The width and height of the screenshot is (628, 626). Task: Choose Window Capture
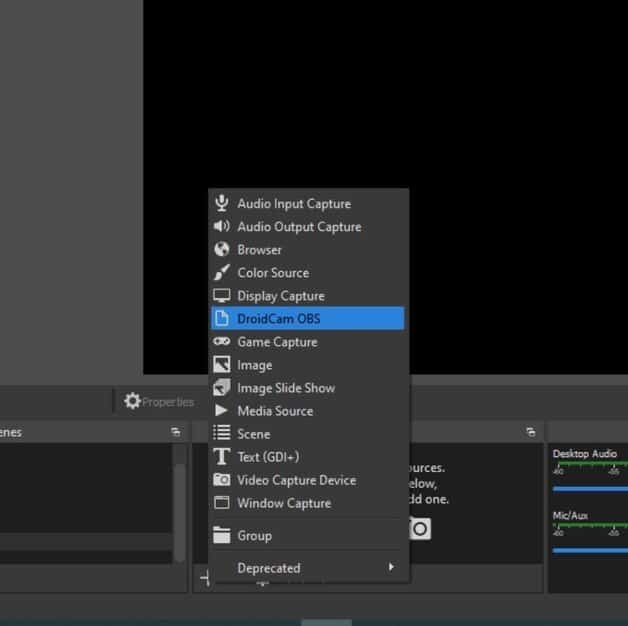(308, 503)
